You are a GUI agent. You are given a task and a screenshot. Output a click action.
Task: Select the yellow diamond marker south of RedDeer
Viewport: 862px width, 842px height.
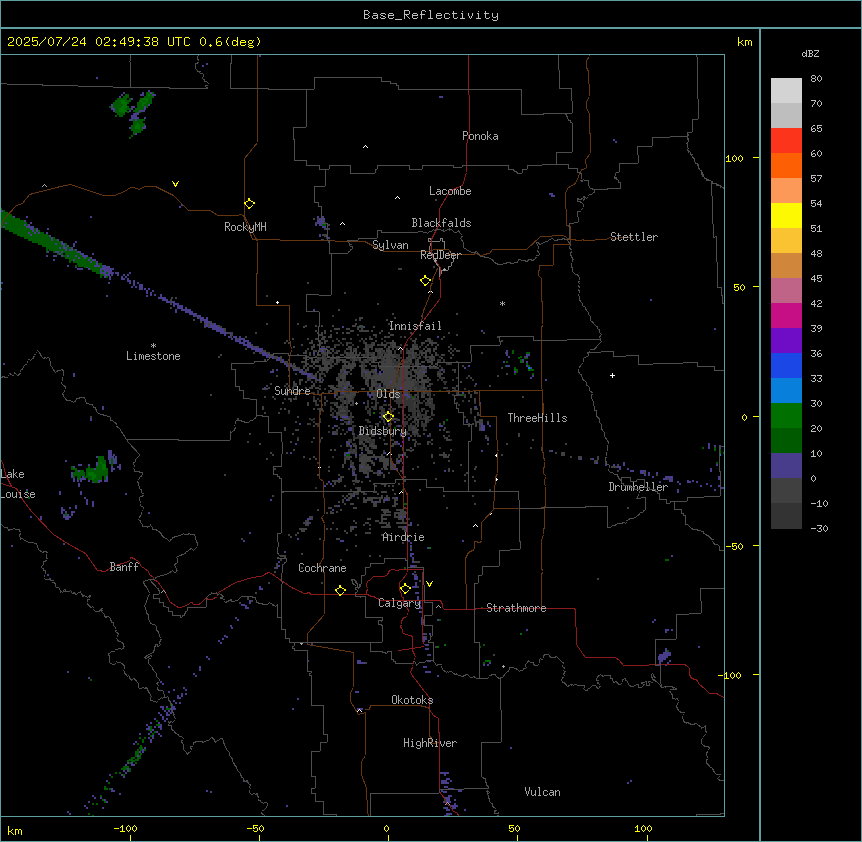425,281
